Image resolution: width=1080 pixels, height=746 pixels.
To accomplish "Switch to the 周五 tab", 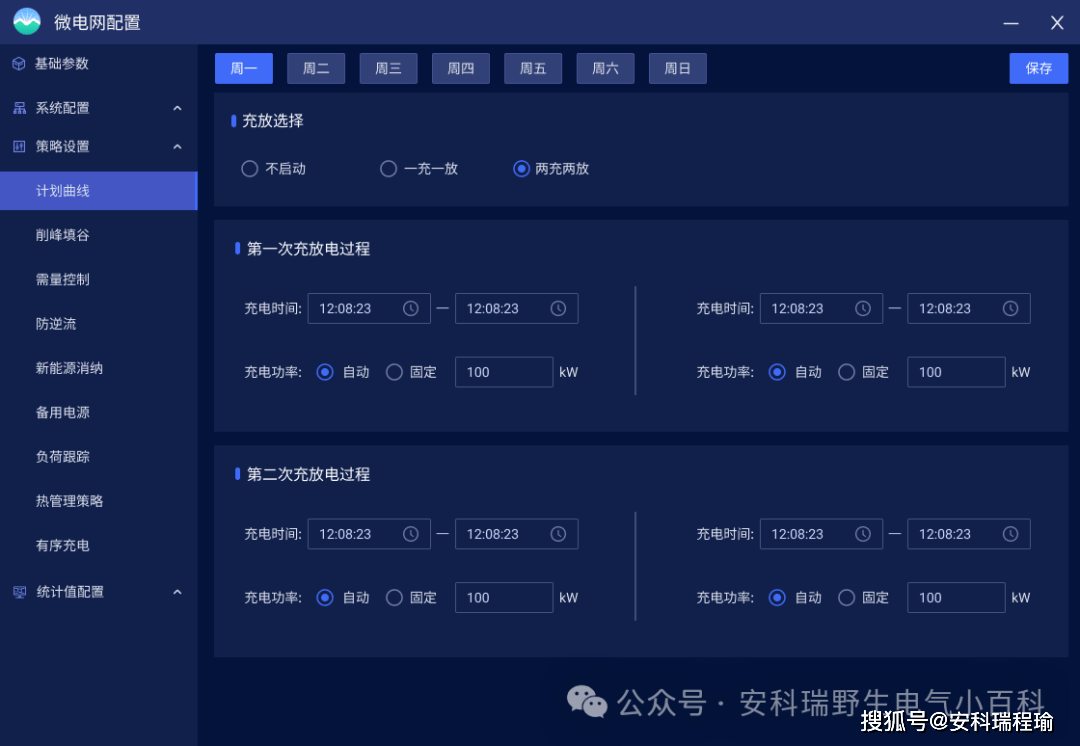I will coord(533,68).
